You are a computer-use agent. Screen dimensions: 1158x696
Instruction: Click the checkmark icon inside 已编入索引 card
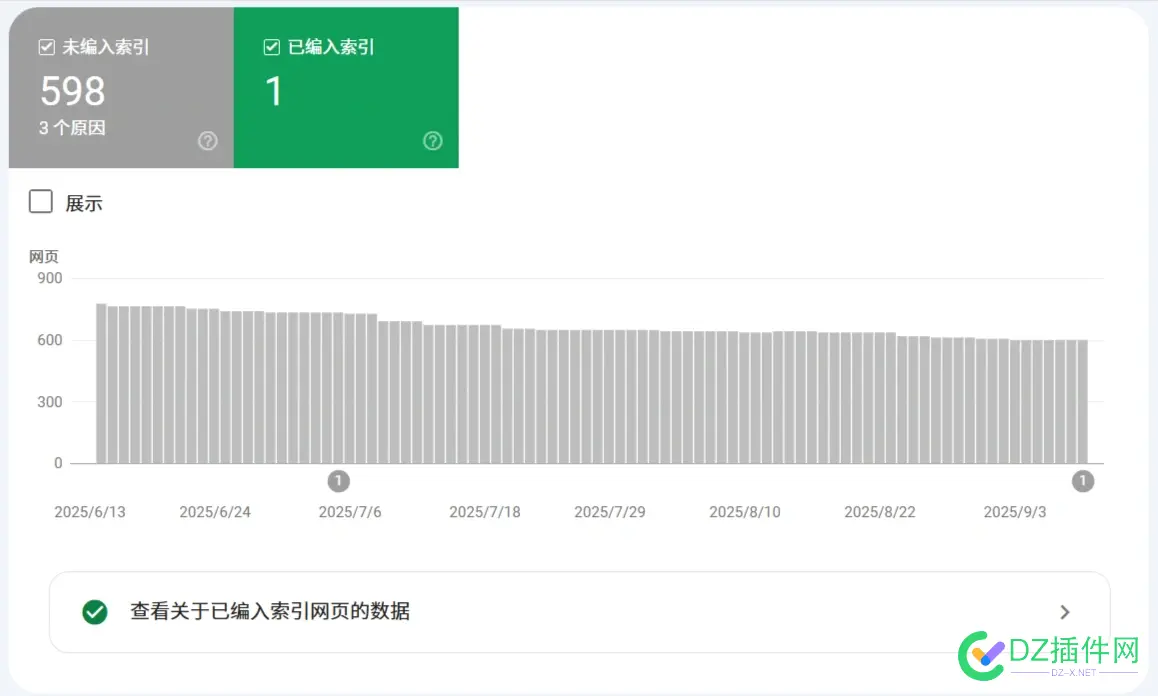click(x=270, y=46)
